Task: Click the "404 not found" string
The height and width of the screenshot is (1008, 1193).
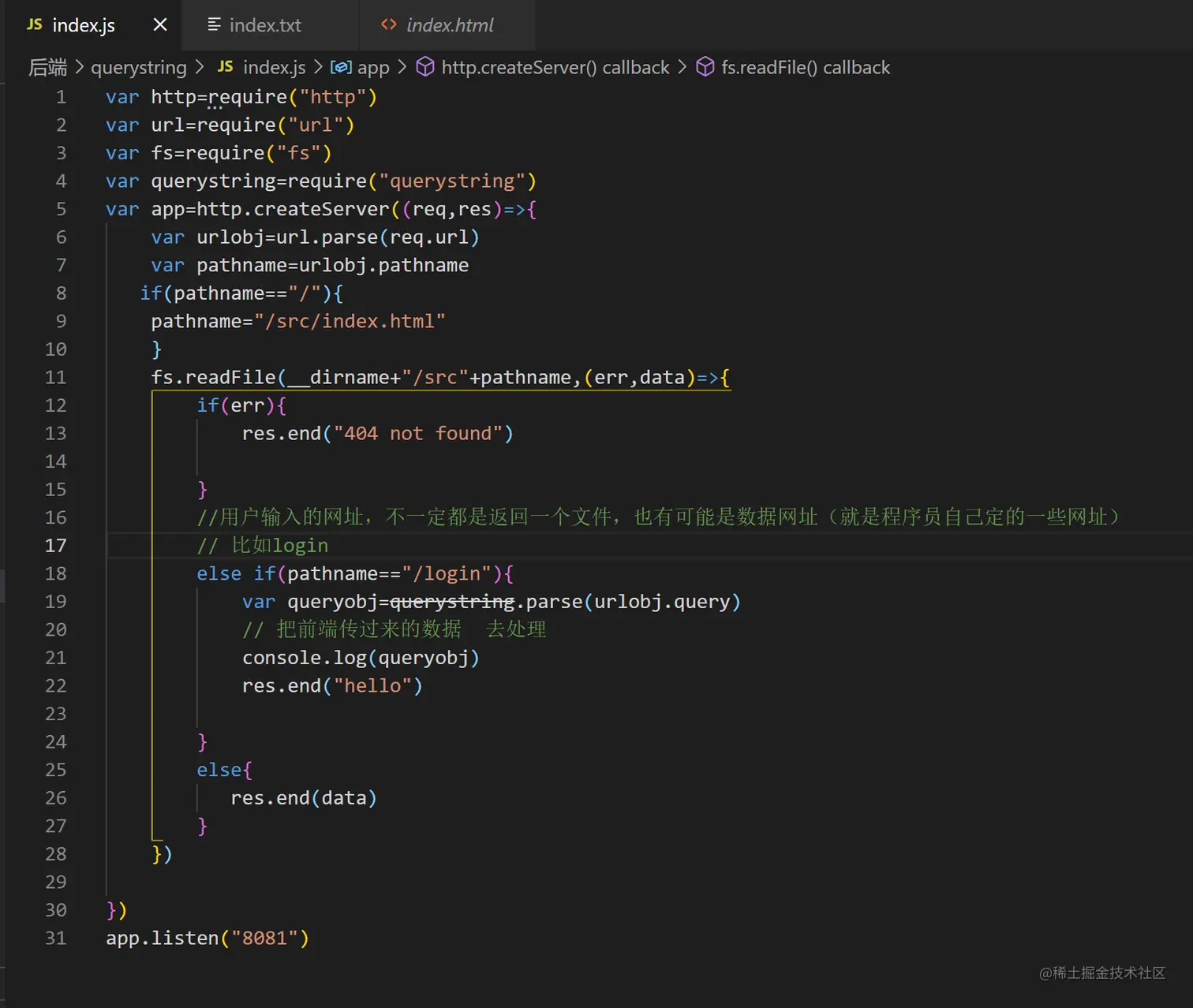Action: coord(418,433)
